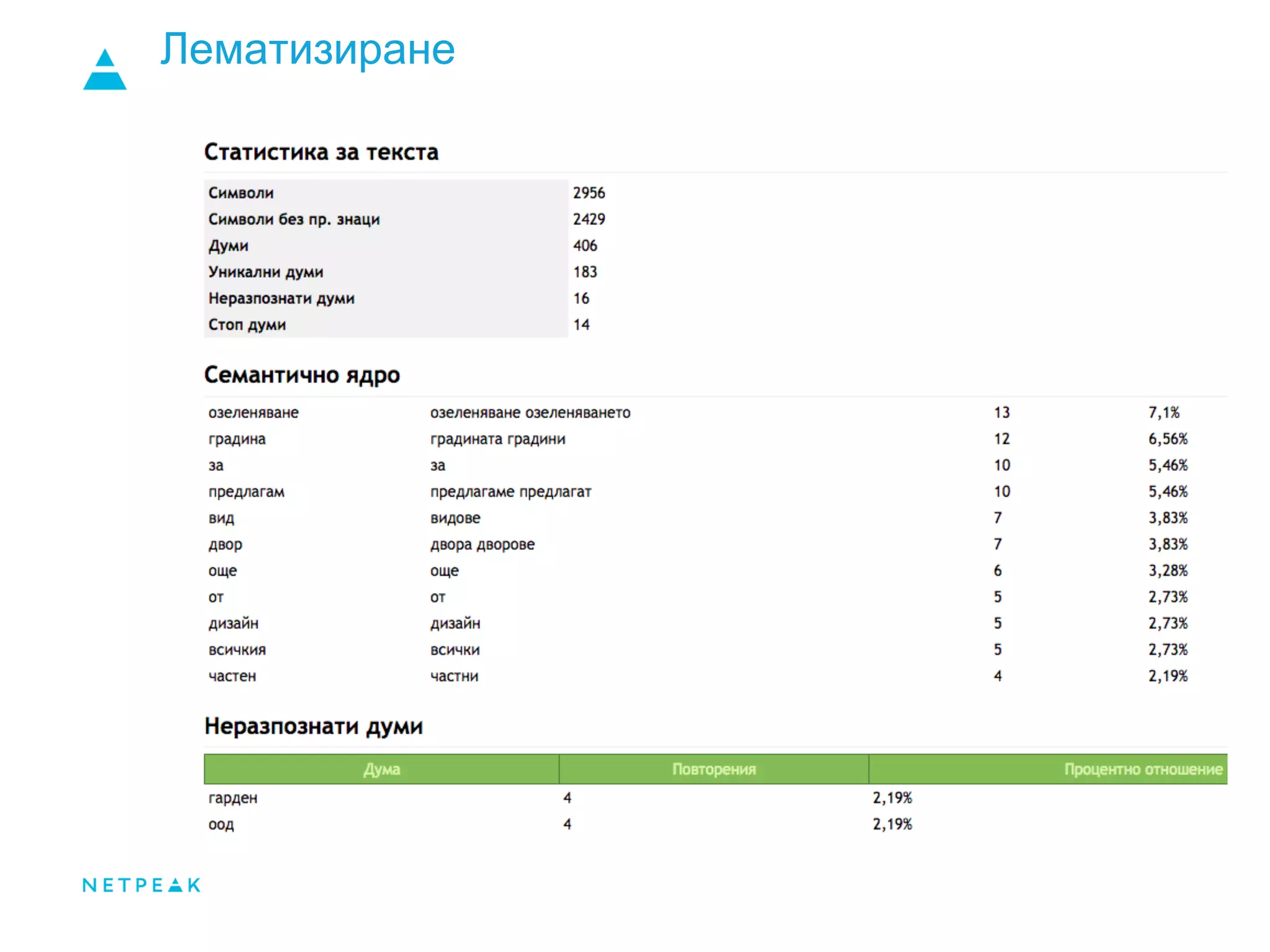This screenshot has height=952, width=1270.
Task: Select the value 406
Action: click(585, 245)
